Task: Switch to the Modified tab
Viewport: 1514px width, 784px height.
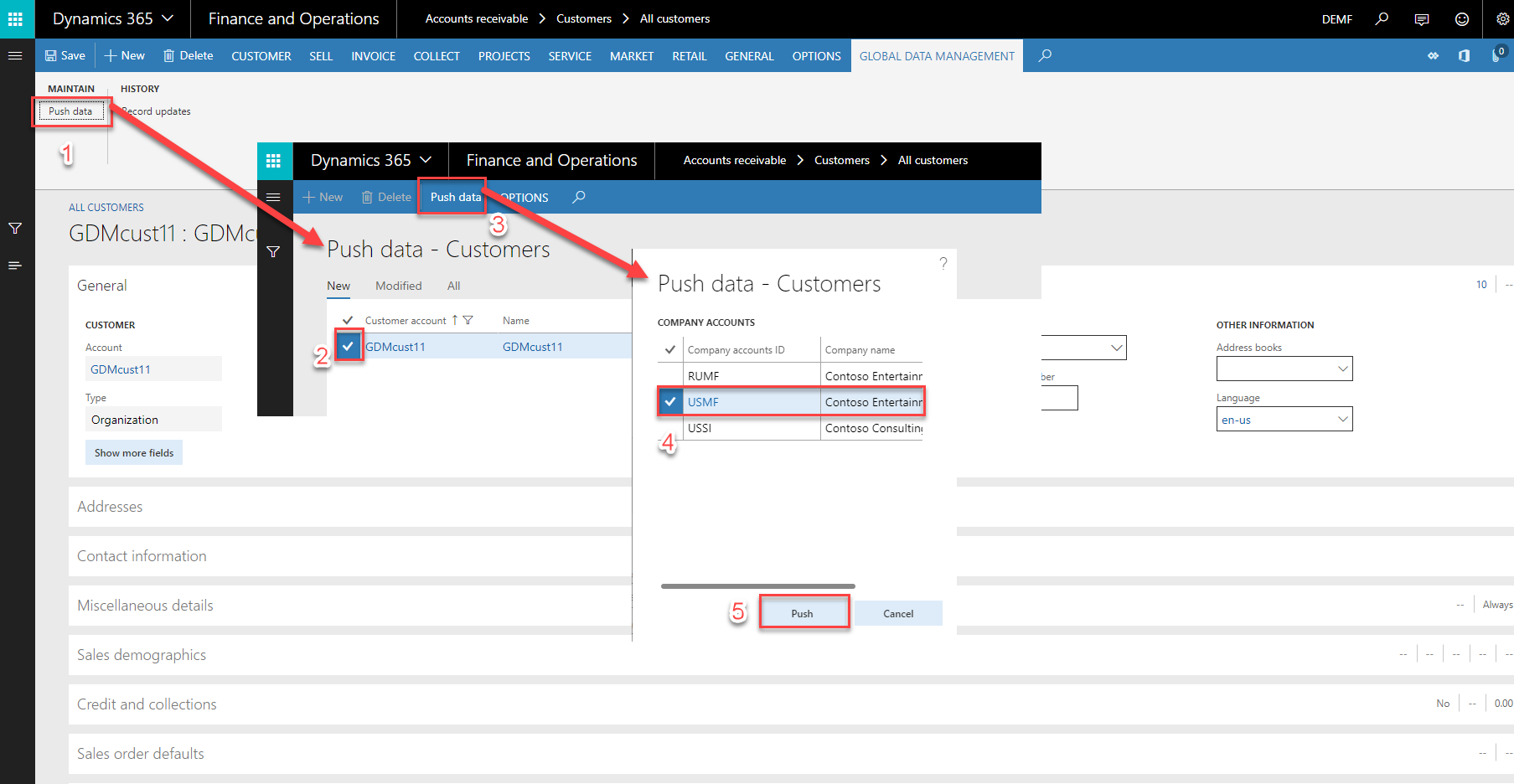Action: (x=398, y=286)
